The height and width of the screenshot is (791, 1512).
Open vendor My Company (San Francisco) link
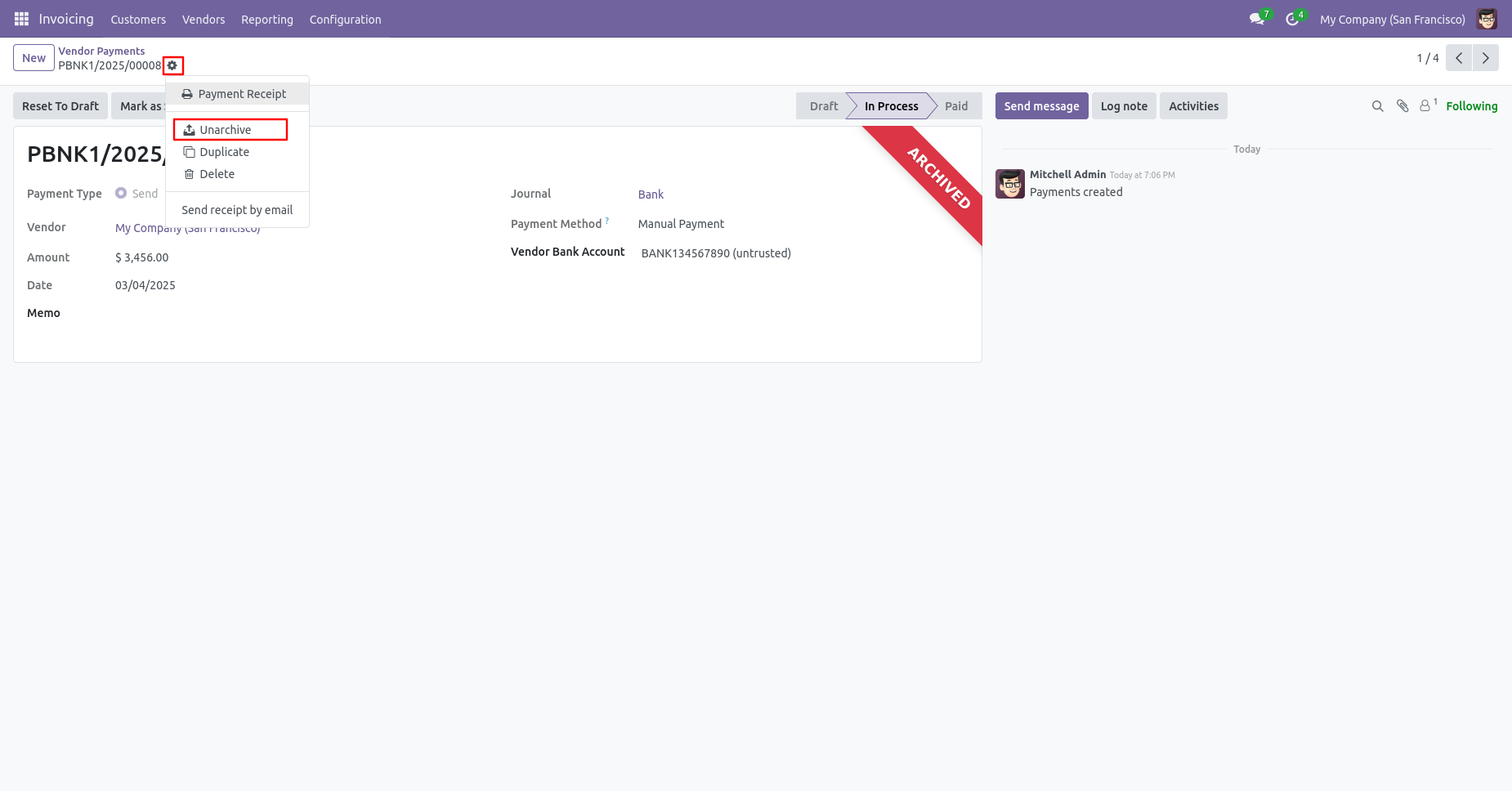pos(188,228)
